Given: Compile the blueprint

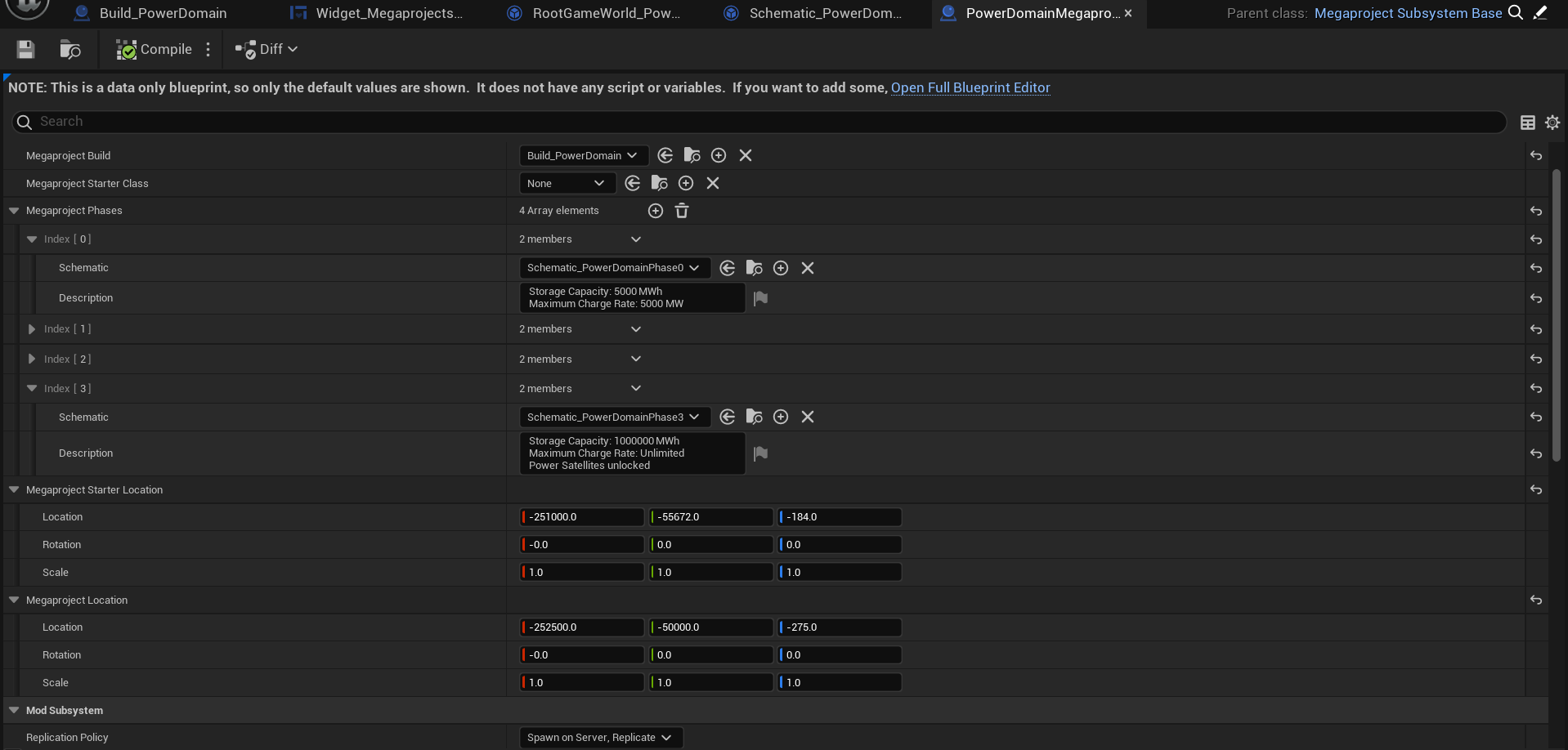Looking at the screenshot, I should [x=154, y=49].
